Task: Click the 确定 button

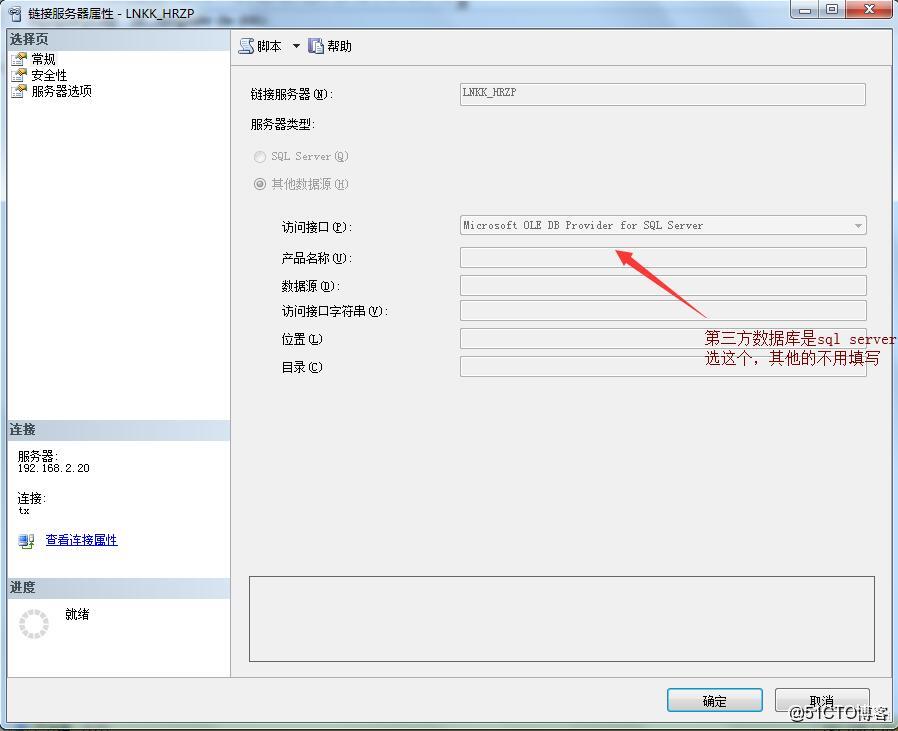Action: 715,700
